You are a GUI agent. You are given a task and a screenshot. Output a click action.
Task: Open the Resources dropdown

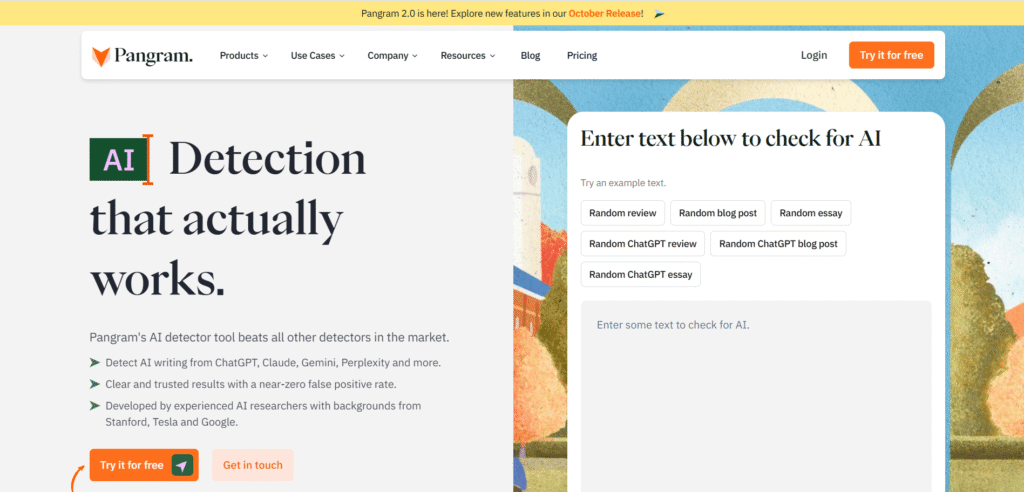click(x=467, y=56)
